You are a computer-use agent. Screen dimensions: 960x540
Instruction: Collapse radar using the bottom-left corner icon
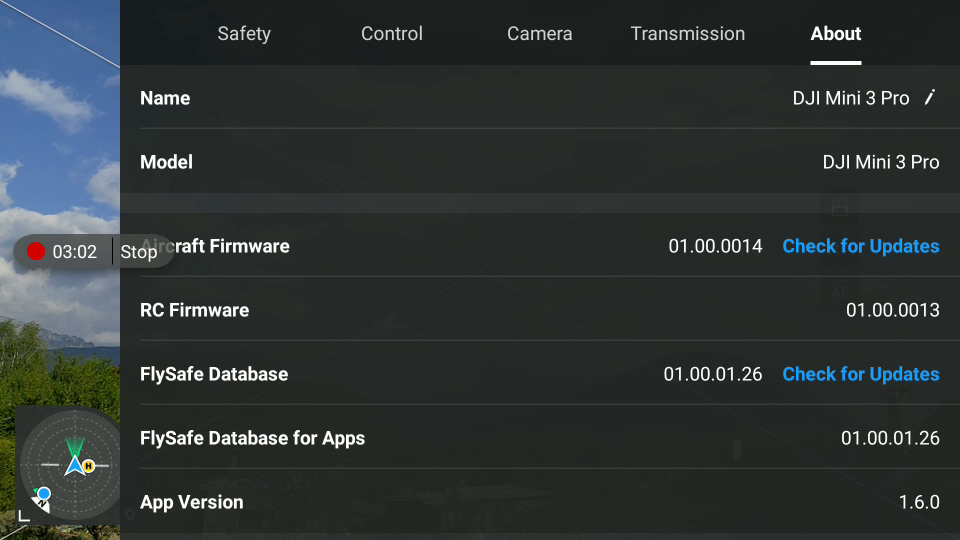[24, 516]
